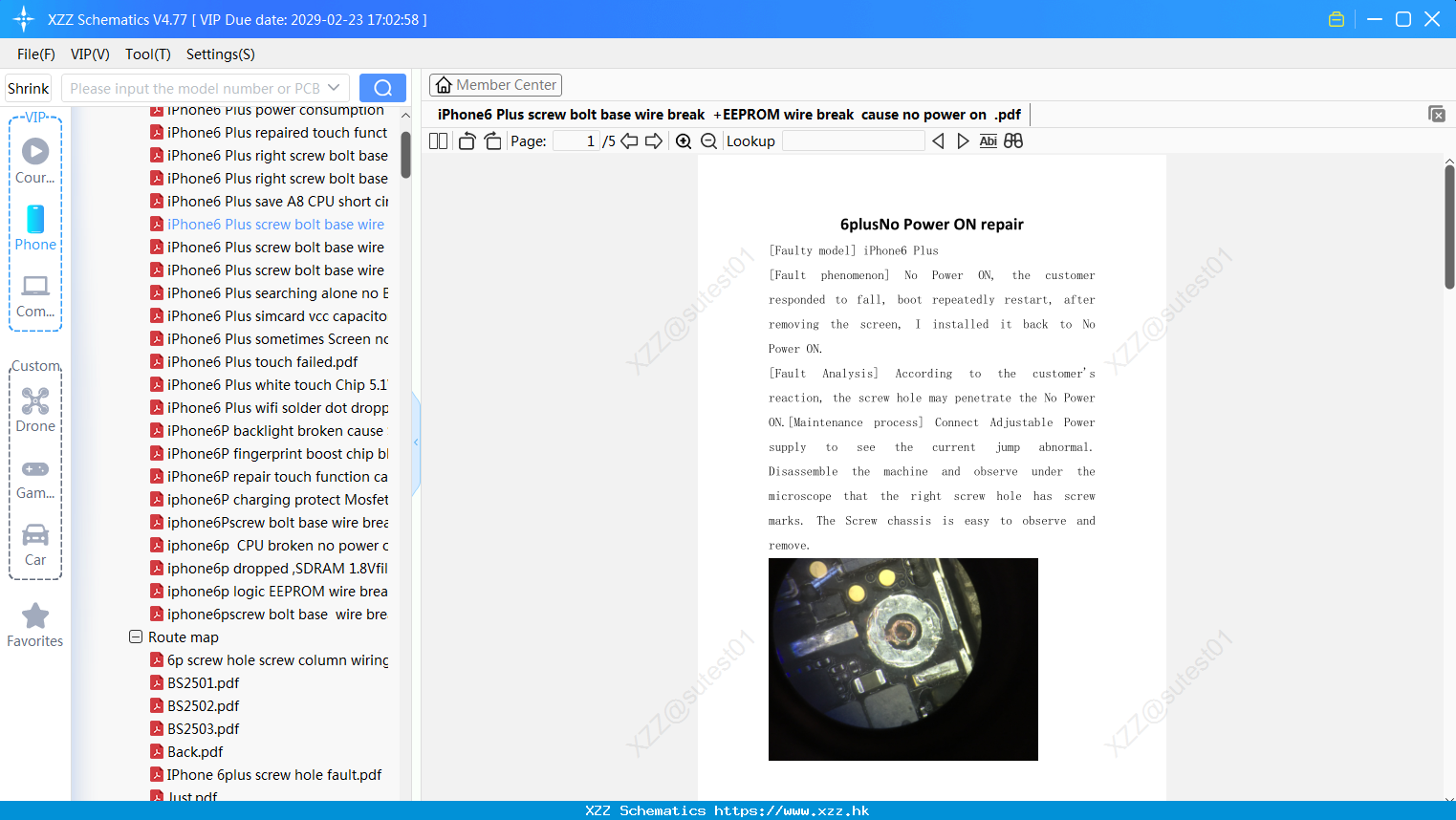Click the page number field
Image resolution: width=1456 pixels, height=820 pixels.
[576, 141]
